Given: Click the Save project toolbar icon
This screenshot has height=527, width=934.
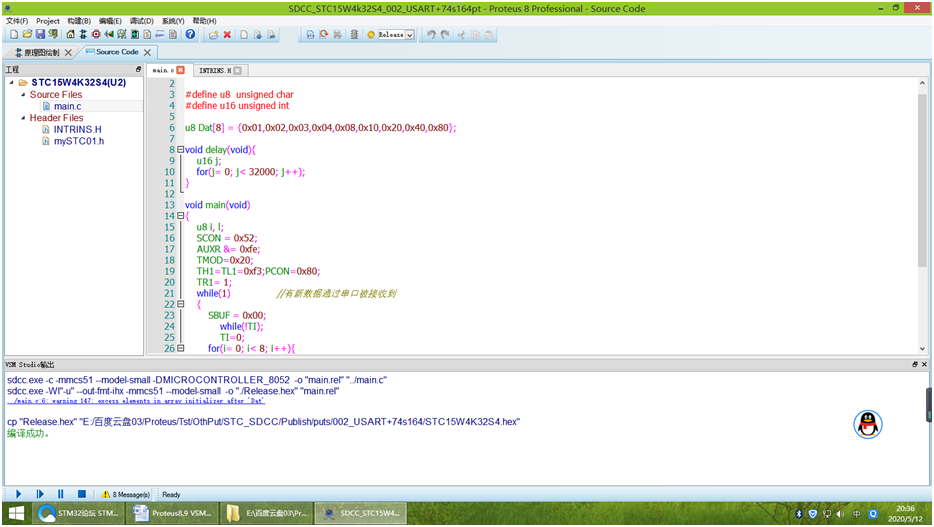Looking at the screenshot, I should 40,35.
